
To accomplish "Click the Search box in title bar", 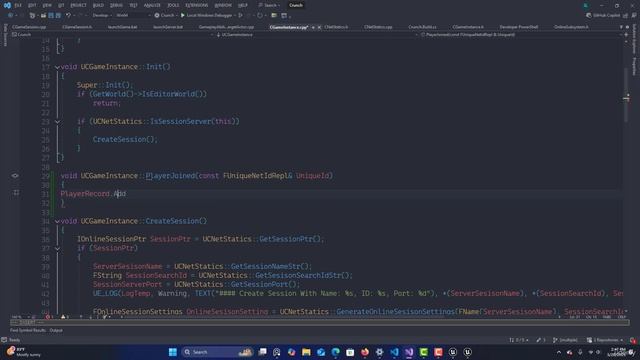I will pyautogui.click(x=269, y=5).
